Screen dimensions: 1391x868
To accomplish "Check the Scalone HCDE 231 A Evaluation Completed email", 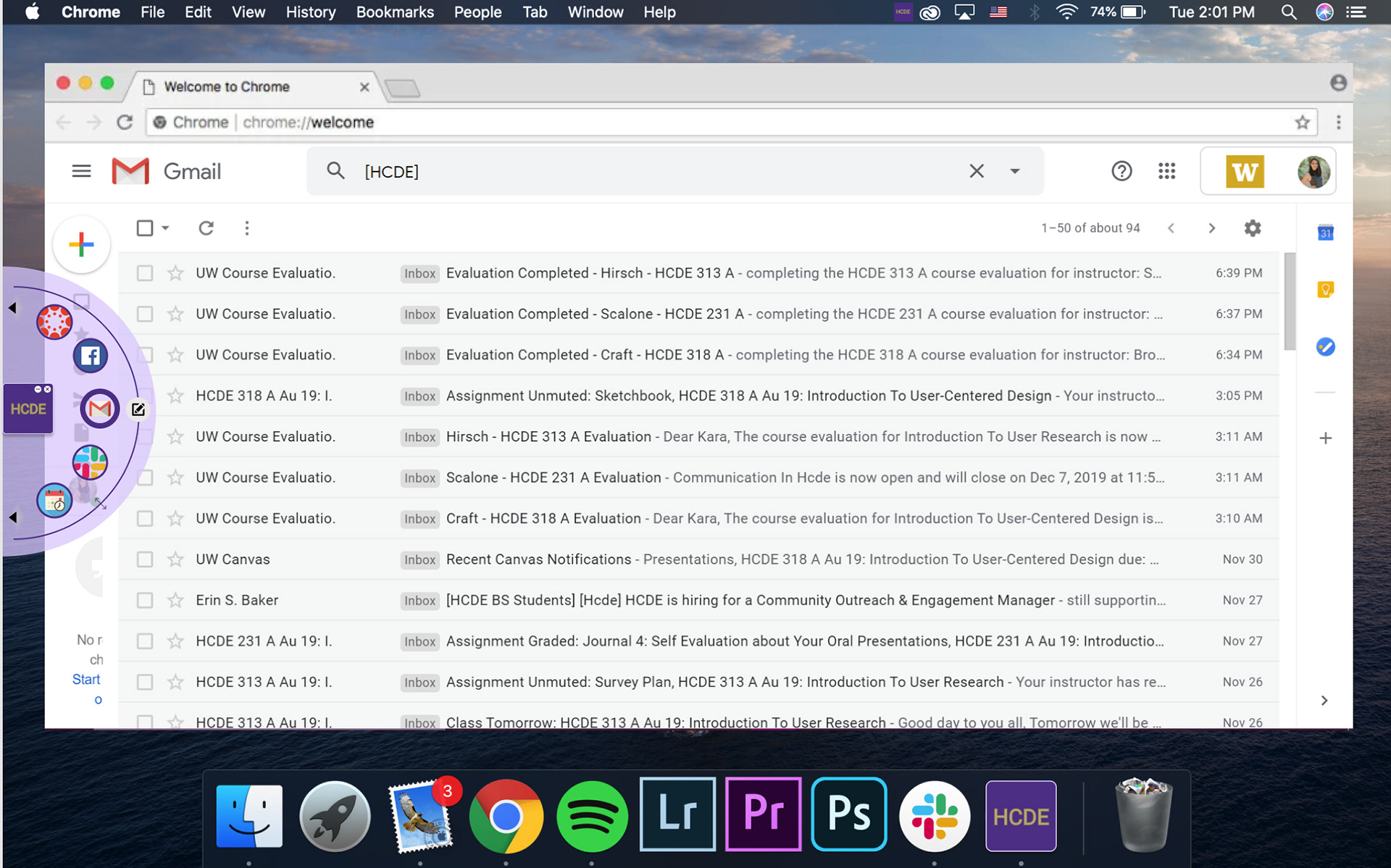I will pos(145,314).
